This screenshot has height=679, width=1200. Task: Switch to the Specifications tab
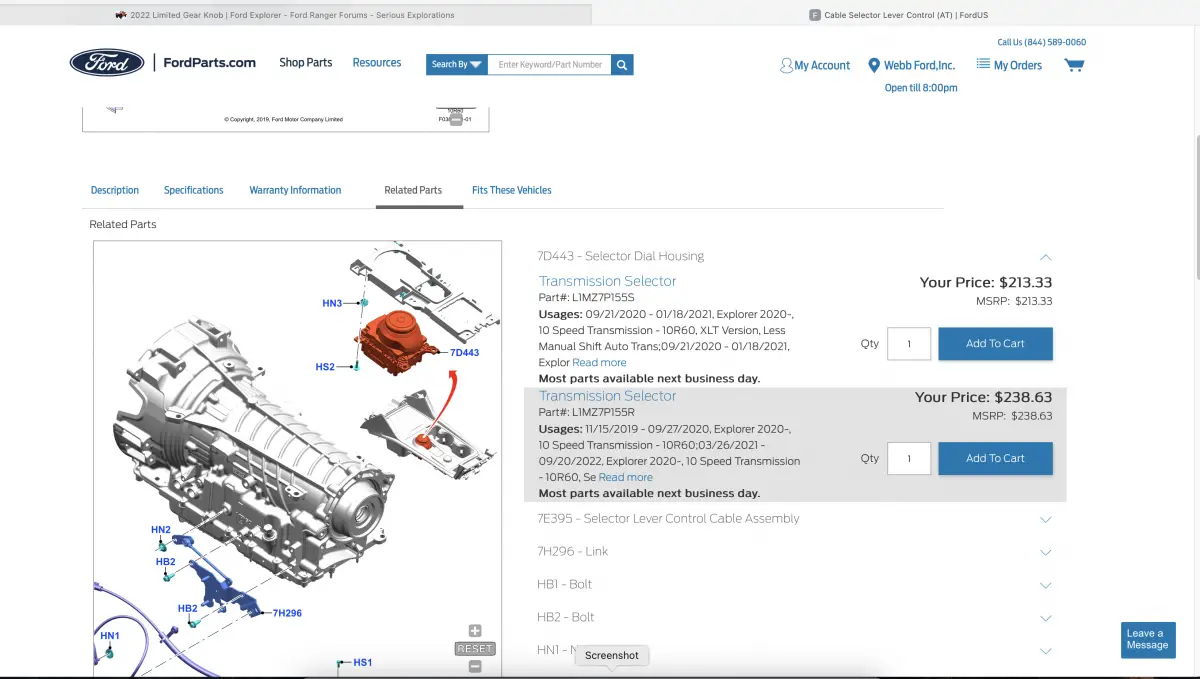point(194,190)
